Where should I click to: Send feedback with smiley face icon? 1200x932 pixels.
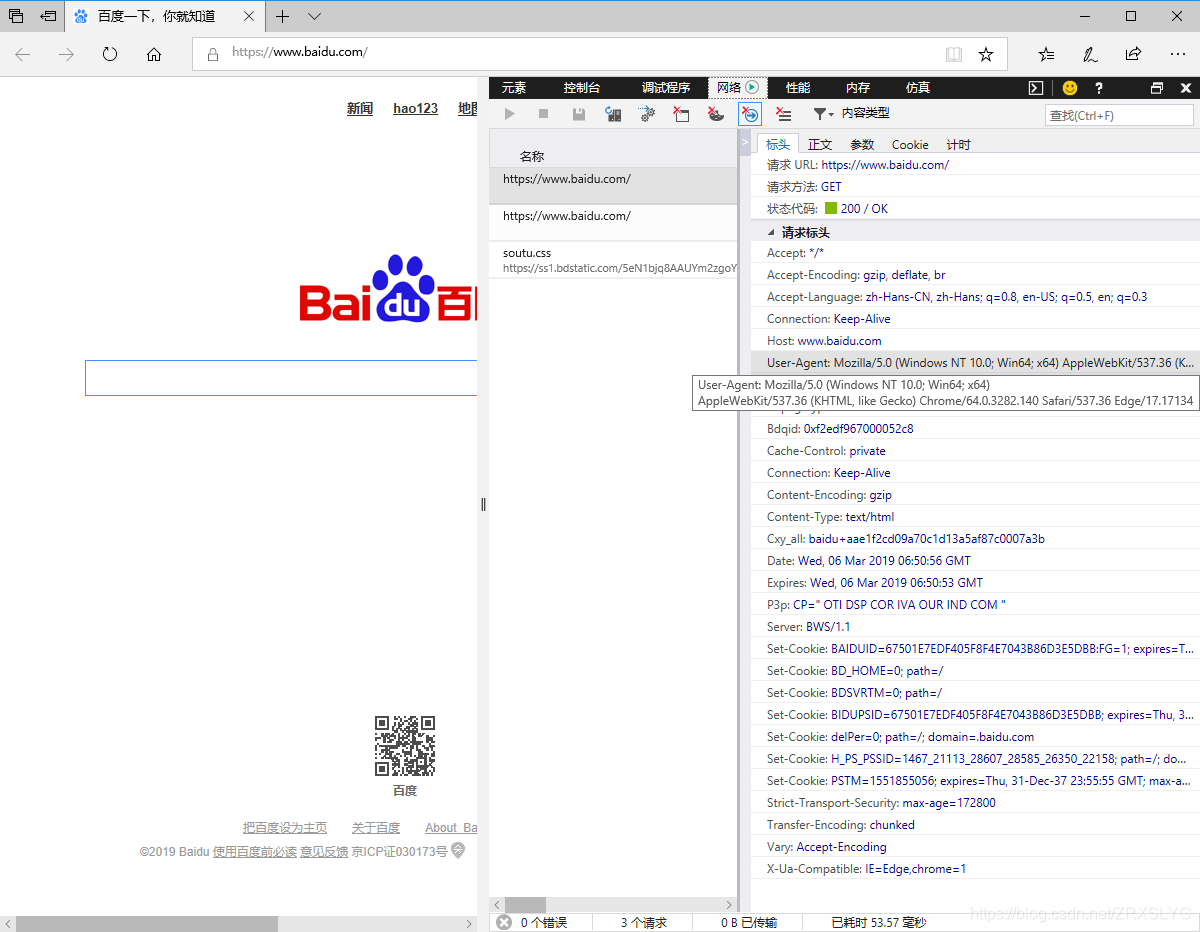[x=1070, y=88]
